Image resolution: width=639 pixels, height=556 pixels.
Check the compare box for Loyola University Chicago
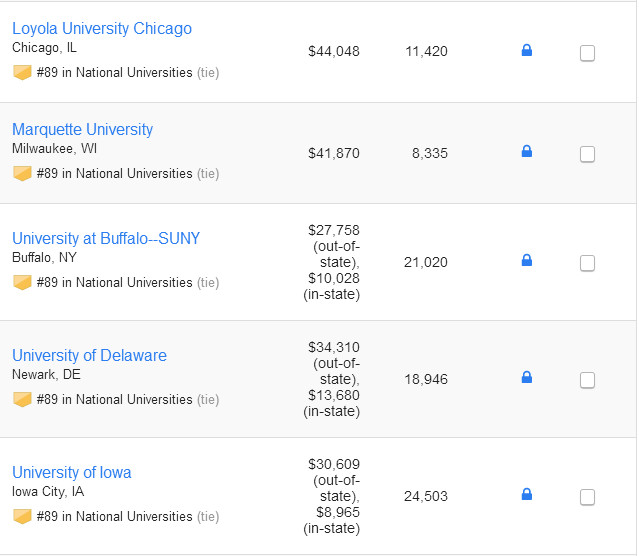click(x=587, y=53)
